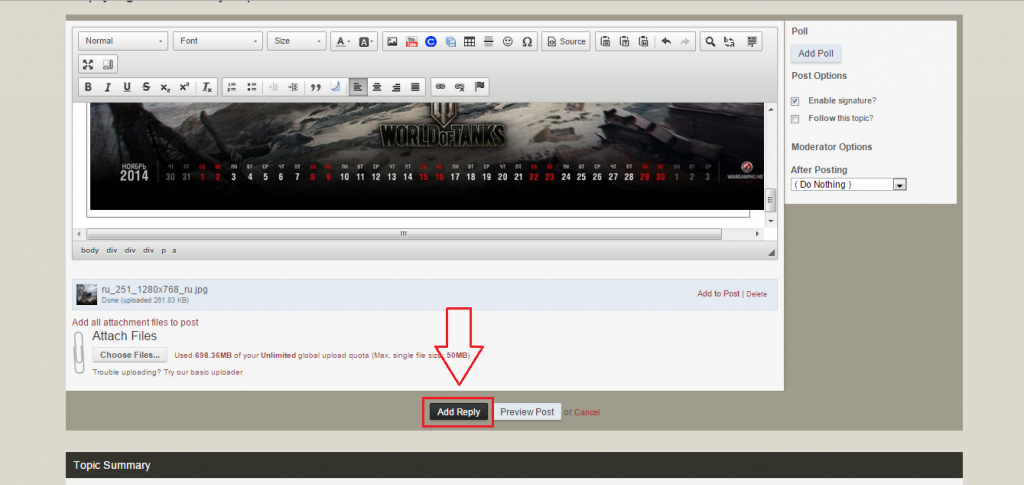Viewport: 1024px width, 485px height.
Task: Click the Paste as plain text icon
Action: 625,41
